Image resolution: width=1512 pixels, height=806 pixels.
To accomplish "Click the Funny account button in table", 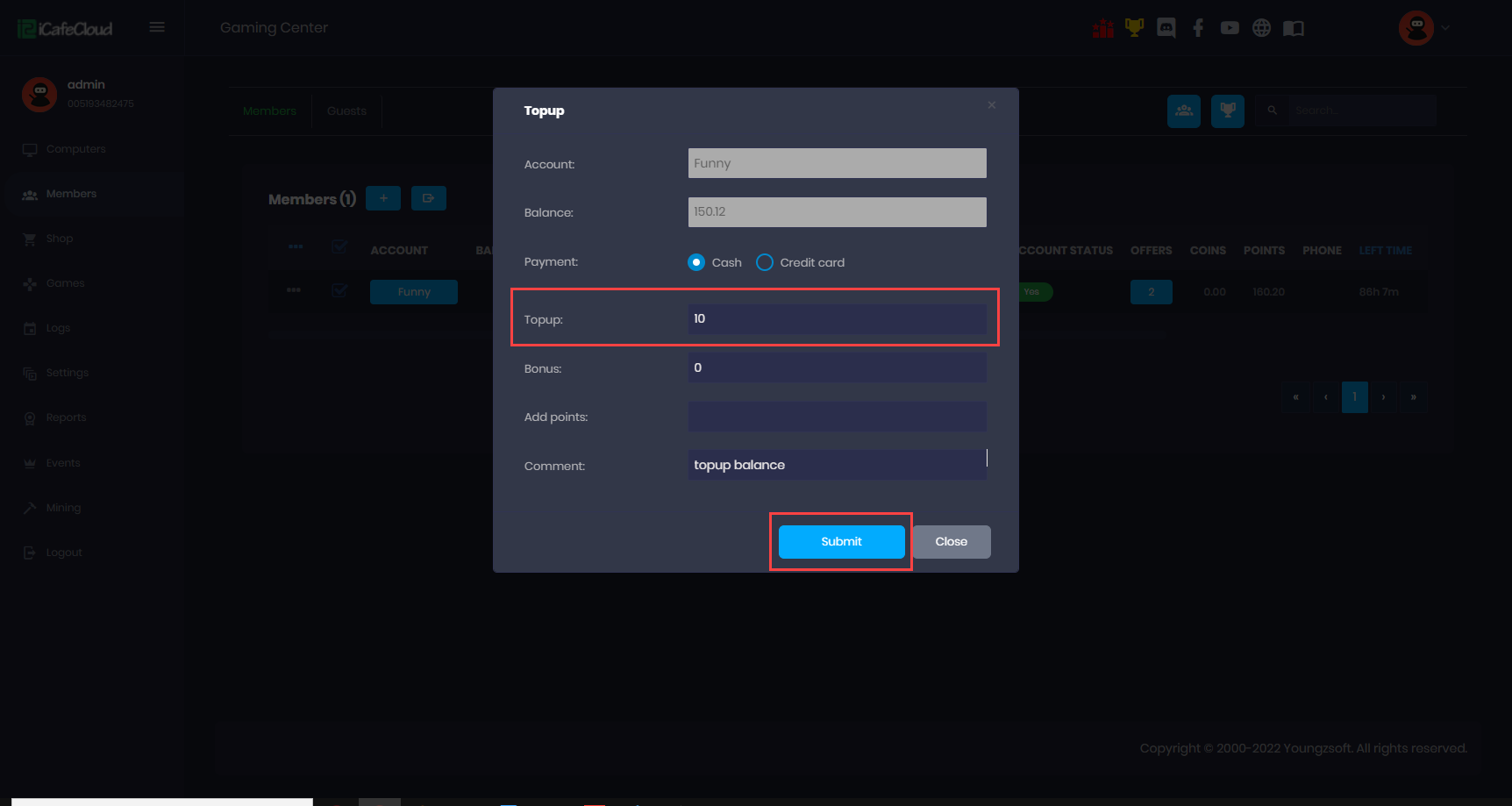I will pos(414,292).
